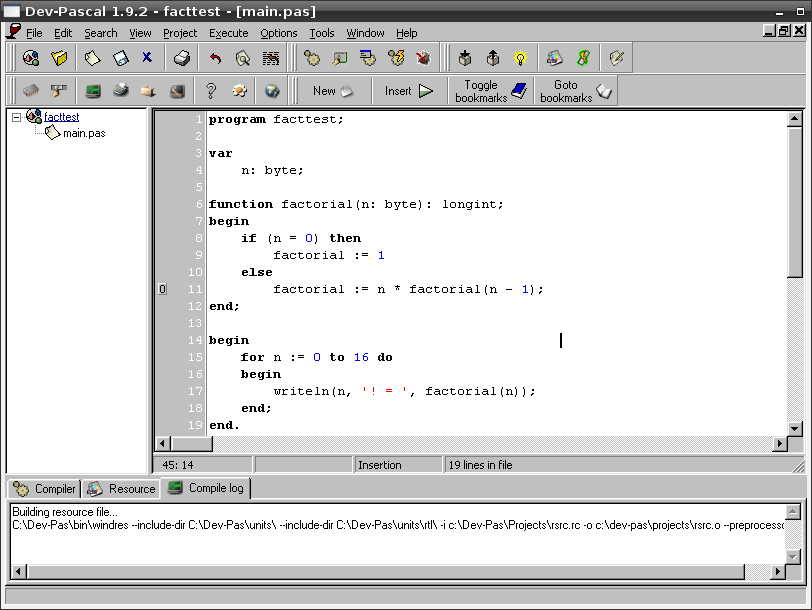Open the Project menu

180,33
